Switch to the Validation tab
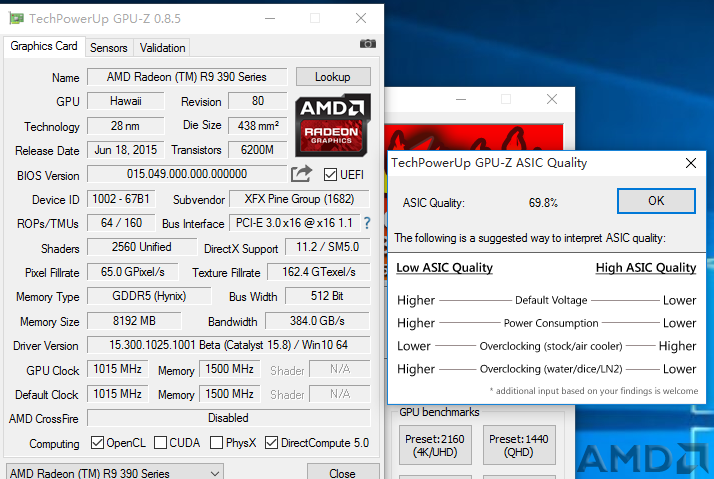This screenshot has width=714, height=479. tap(162, 48)
